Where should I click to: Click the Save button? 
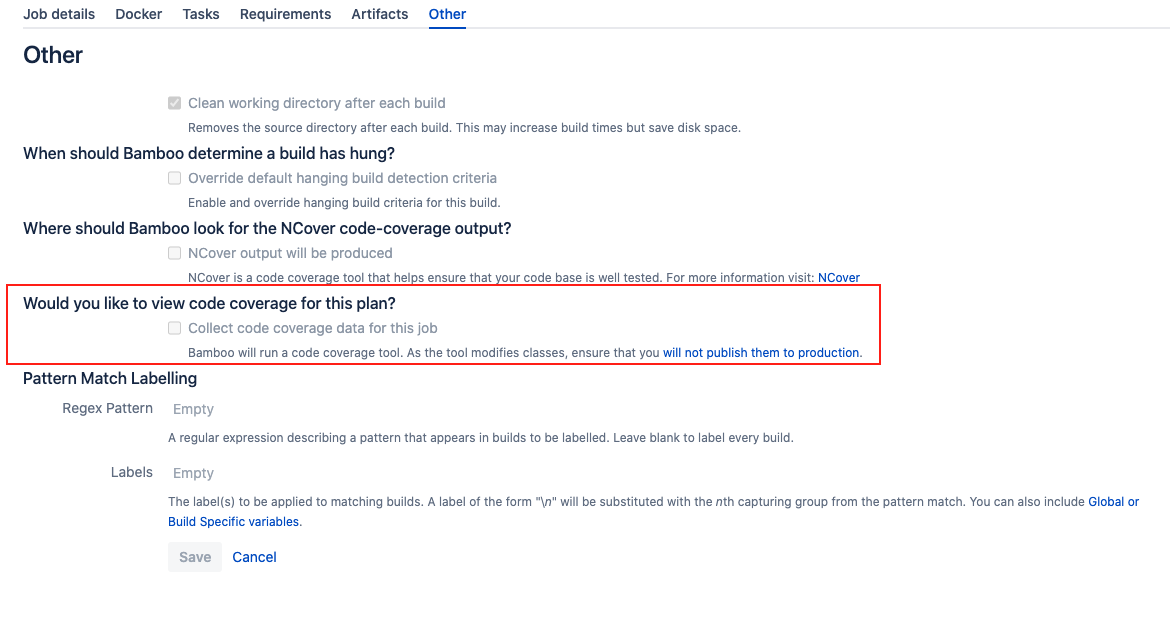(195, 557)
